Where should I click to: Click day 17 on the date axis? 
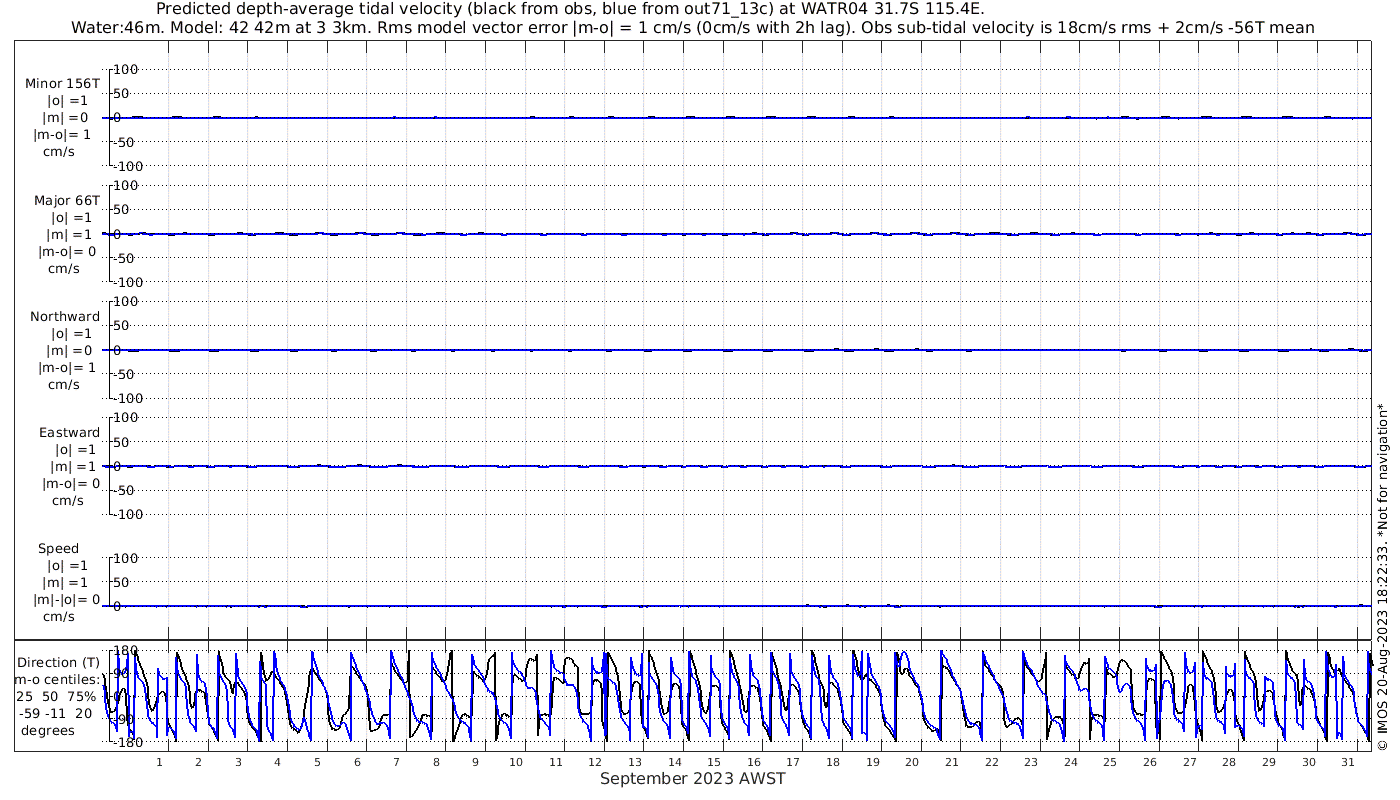pyautogui.click(x=793, y=762)
